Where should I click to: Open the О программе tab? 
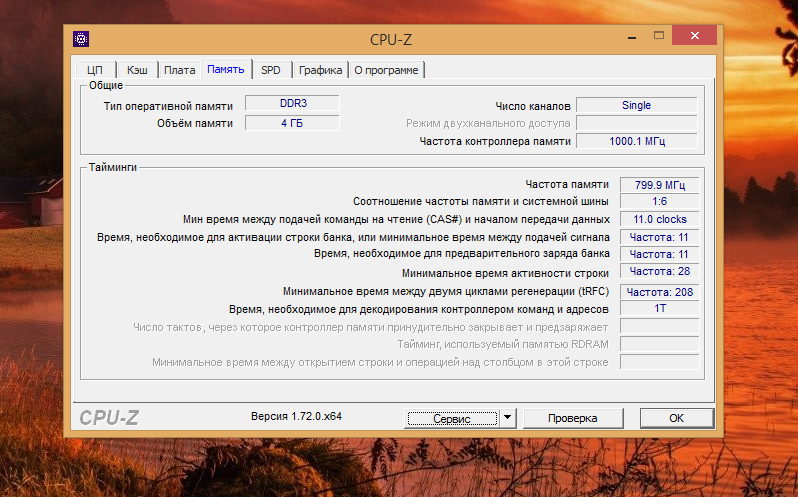click(x=386, y=70)
